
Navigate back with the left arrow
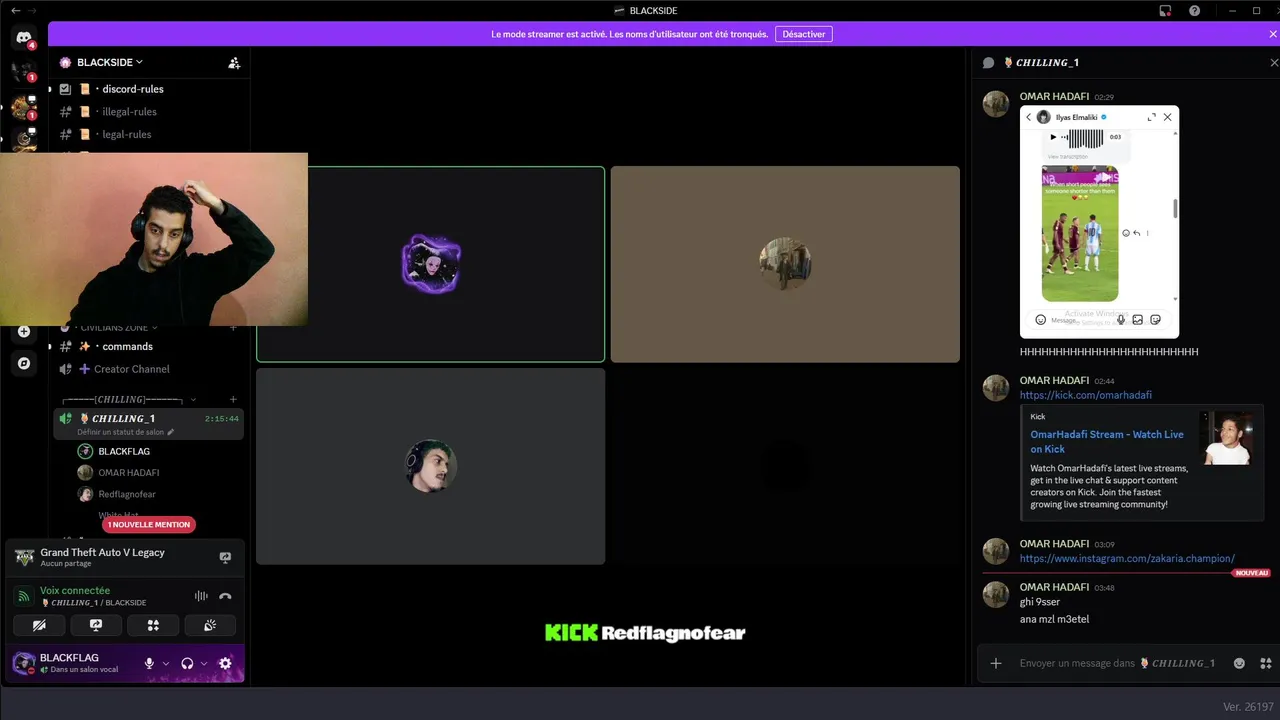click(15, 10)
